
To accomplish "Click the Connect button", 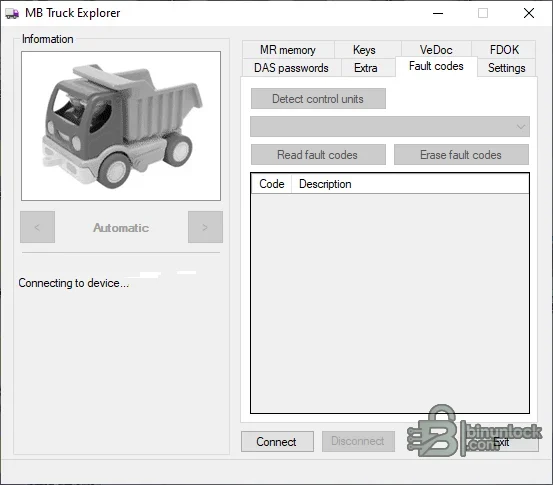I will (277, 442).
